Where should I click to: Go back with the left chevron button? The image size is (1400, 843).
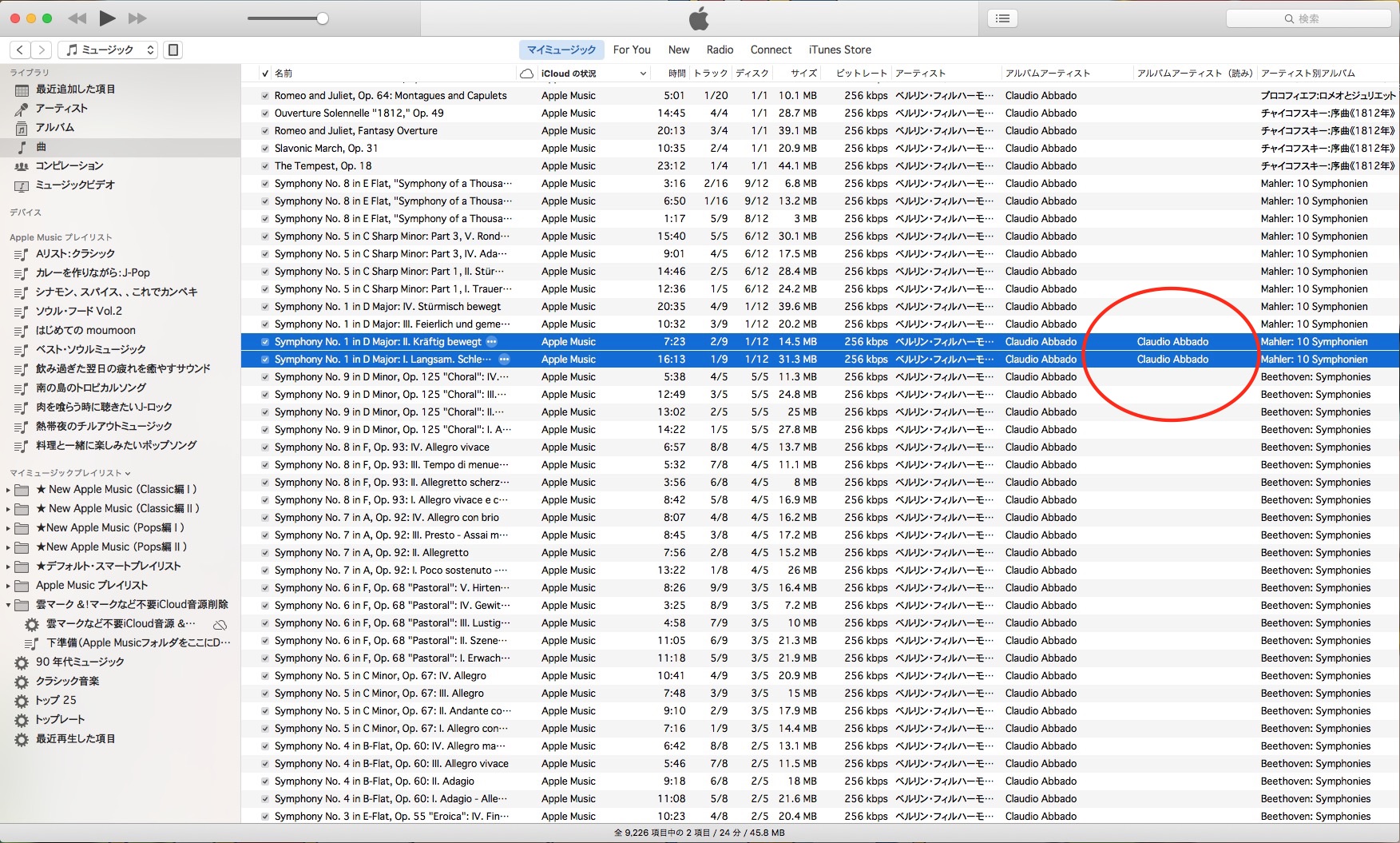pyautogui.click(x=21, y=50)
